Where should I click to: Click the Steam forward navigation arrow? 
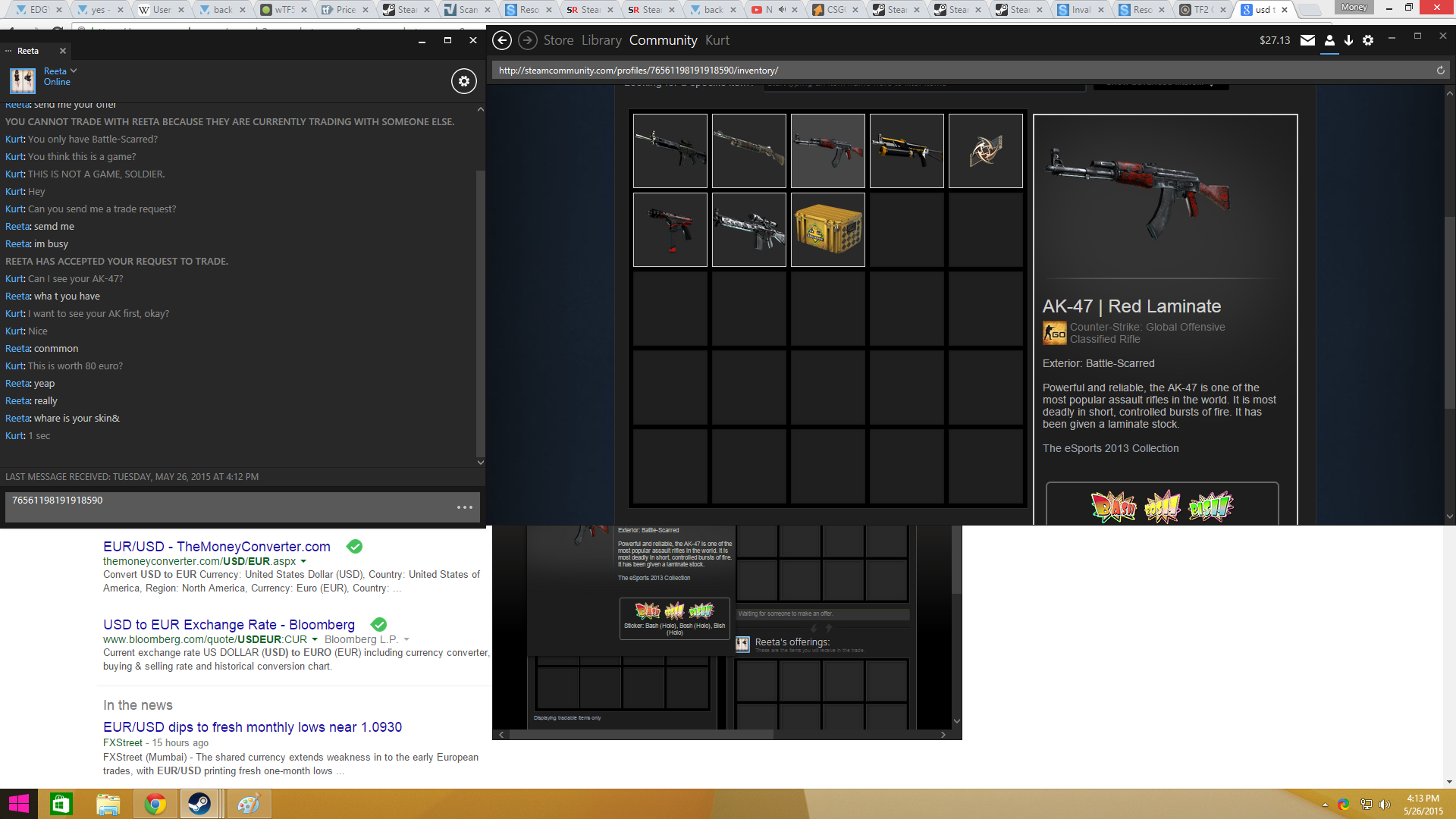click(x=528, y=40)
